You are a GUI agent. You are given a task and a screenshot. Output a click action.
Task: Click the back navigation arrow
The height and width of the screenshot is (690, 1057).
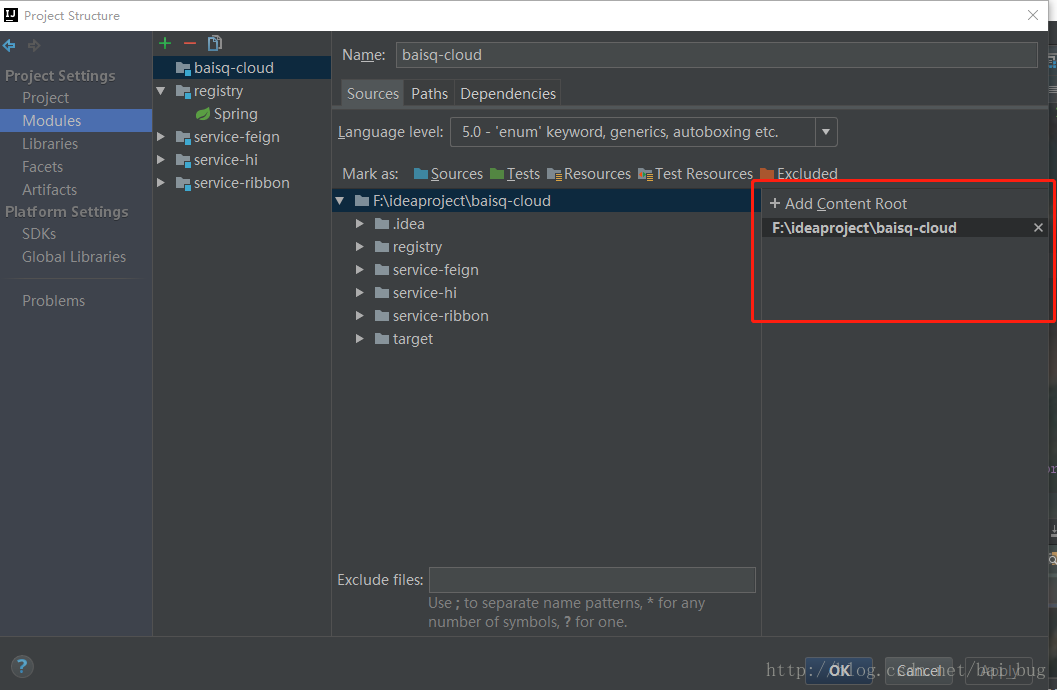(10, 46)
